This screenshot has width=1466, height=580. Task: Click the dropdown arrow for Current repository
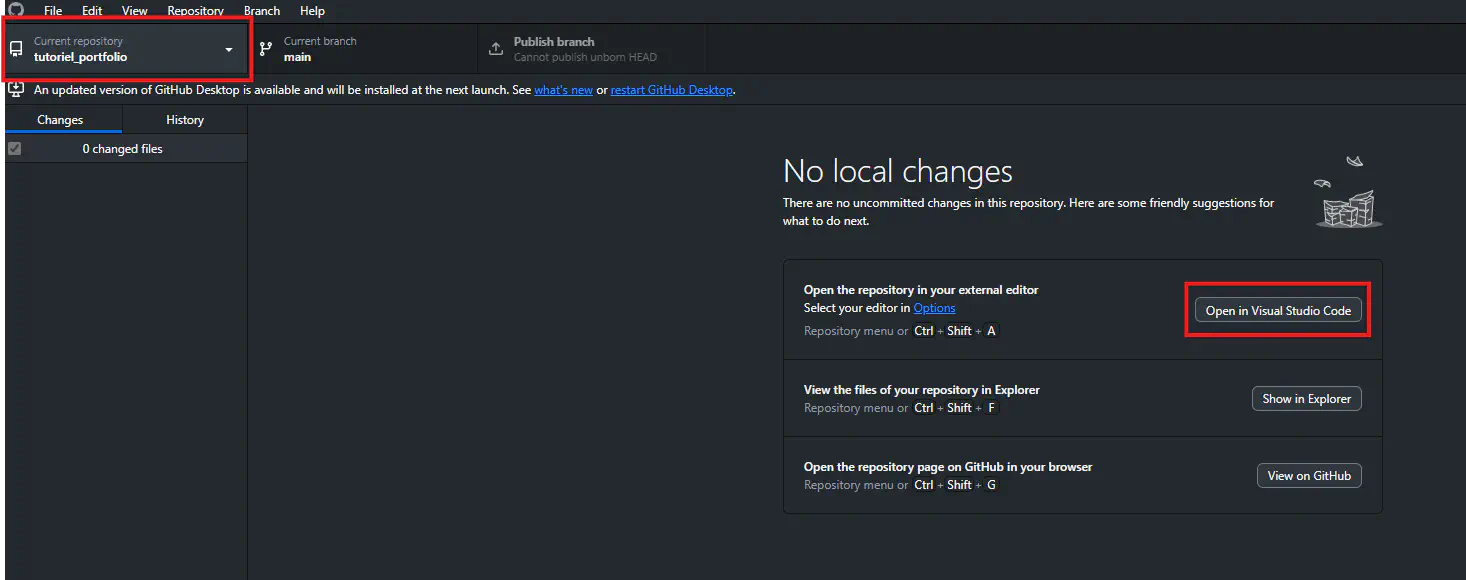[229, 50]
